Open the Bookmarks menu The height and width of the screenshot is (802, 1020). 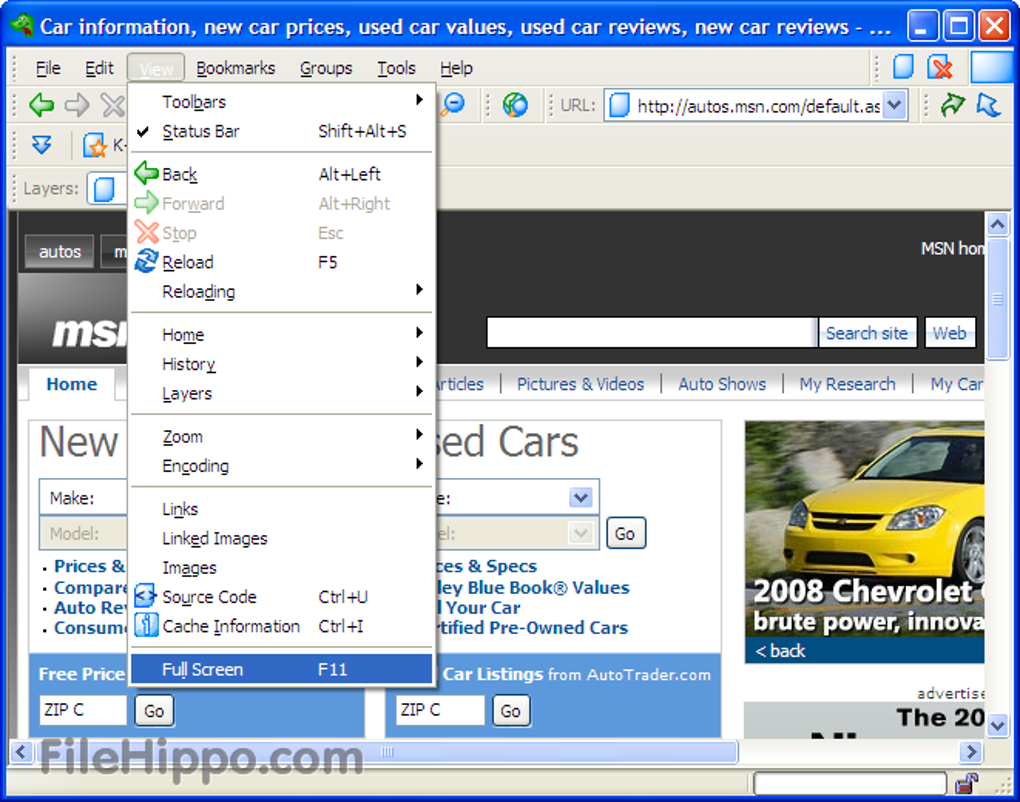pyautogui.click(x=235, y=68)
